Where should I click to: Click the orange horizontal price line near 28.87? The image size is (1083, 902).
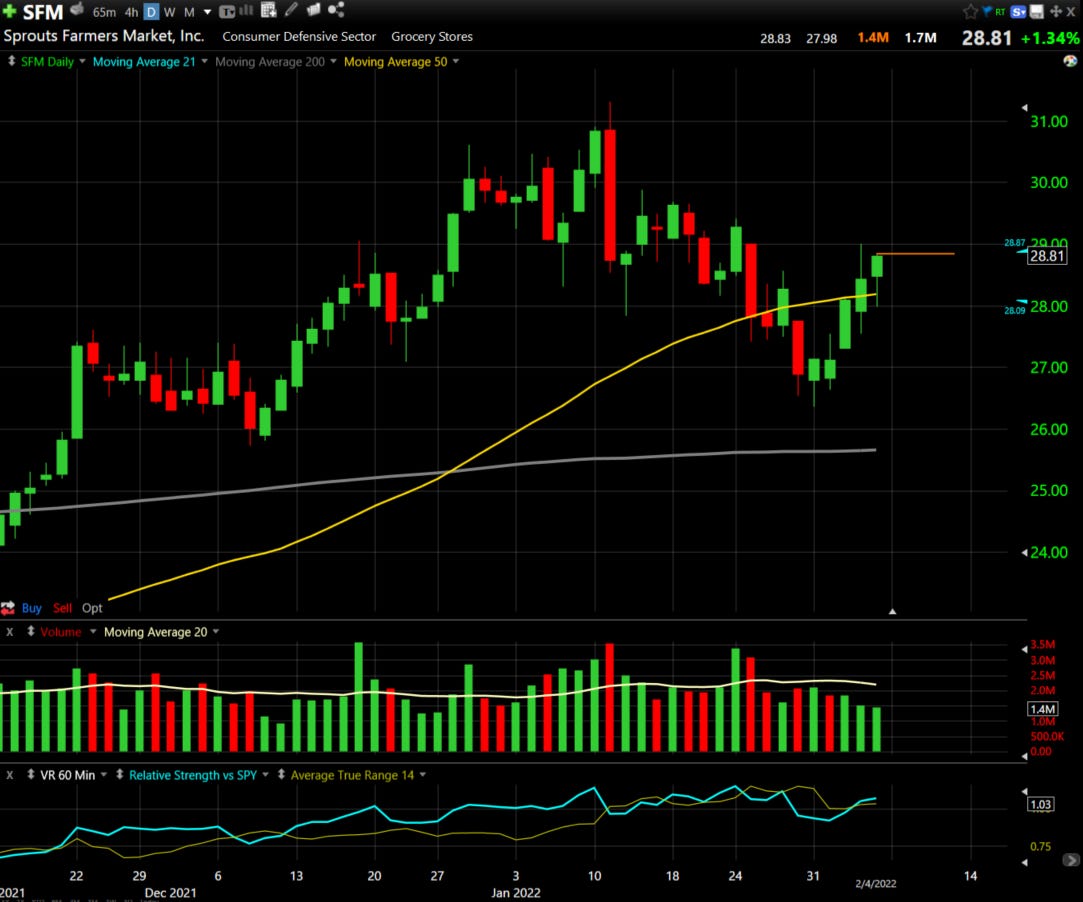tap(916, 253)
